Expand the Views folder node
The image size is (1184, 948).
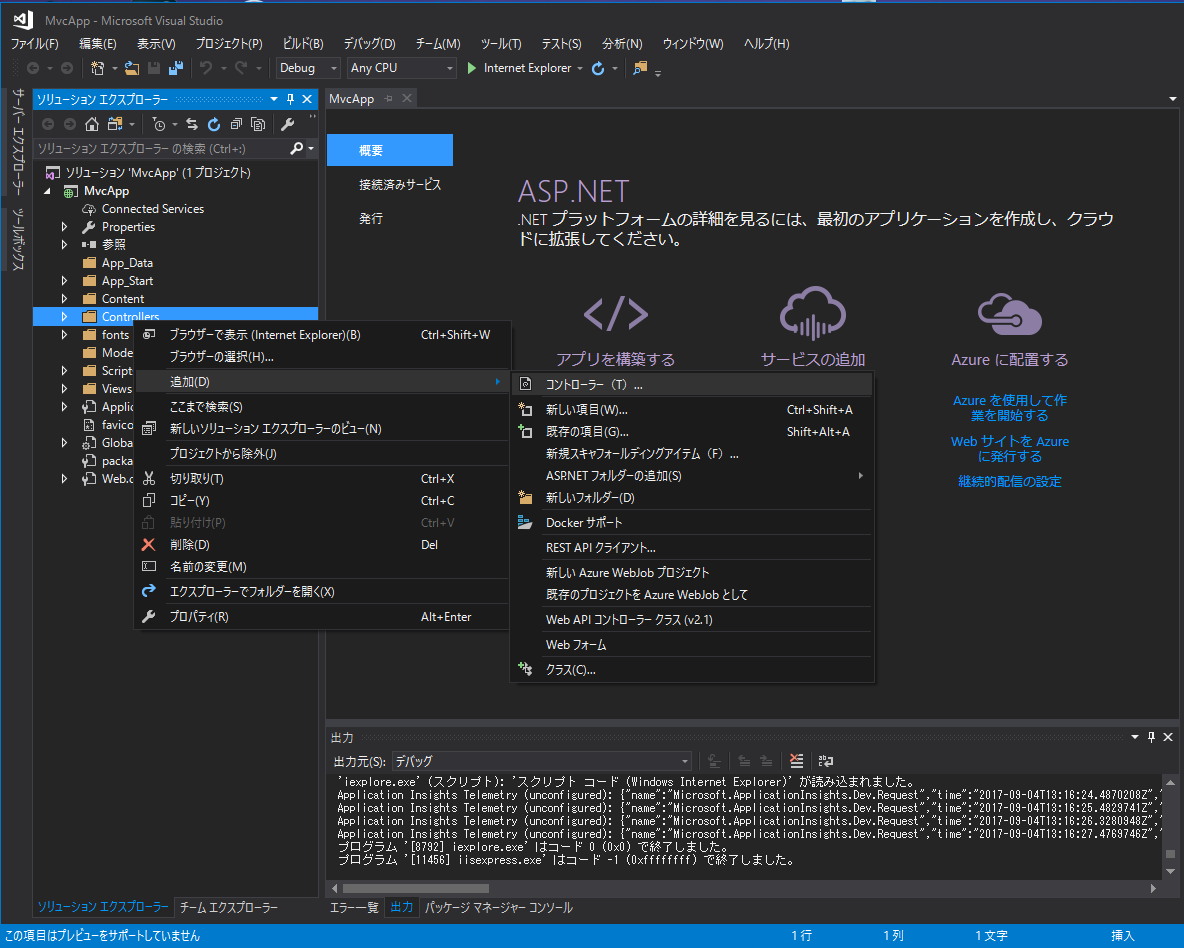click(x=63, y=388)
